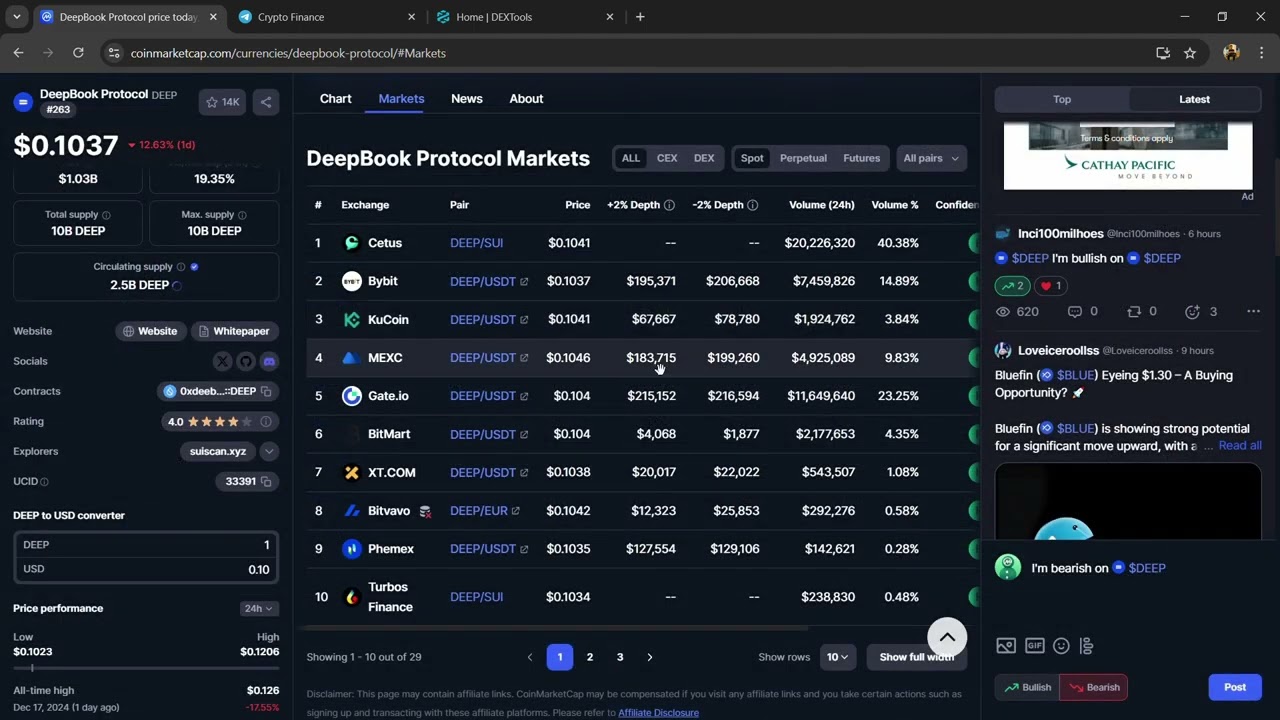This screenshot has height=720, width=1280.
Task: Click the browser reload button
Action: click(x=78, y=53)
